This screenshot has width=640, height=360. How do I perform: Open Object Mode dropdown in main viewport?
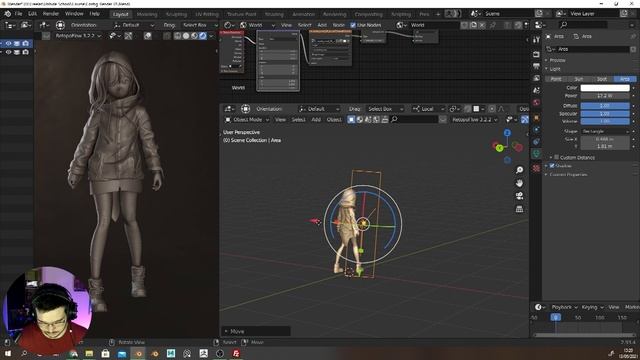[x=247, y=120]
